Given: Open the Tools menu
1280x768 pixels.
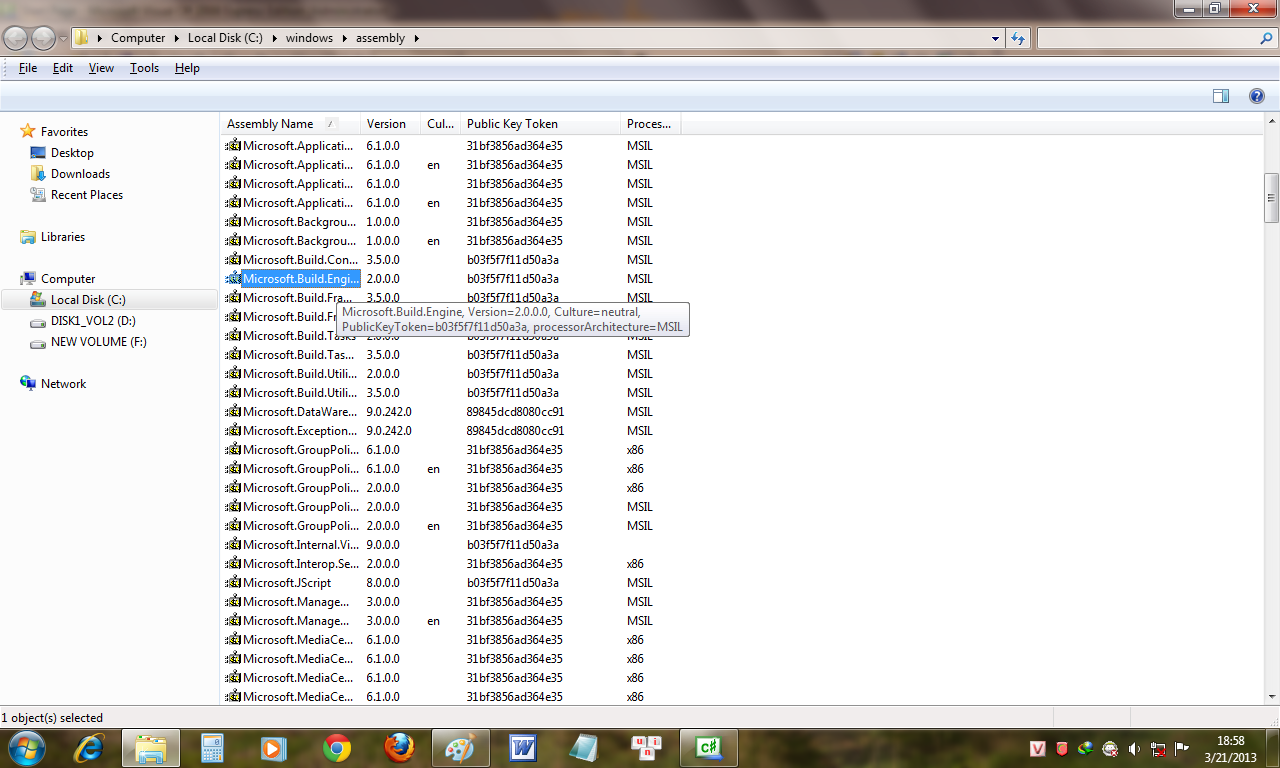Looking at the screenshot, I should coord(144,68).
